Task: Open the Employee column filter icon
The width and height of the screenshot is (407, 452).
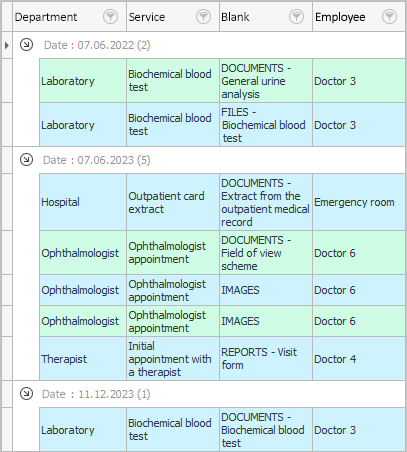Action: (389, 16)
